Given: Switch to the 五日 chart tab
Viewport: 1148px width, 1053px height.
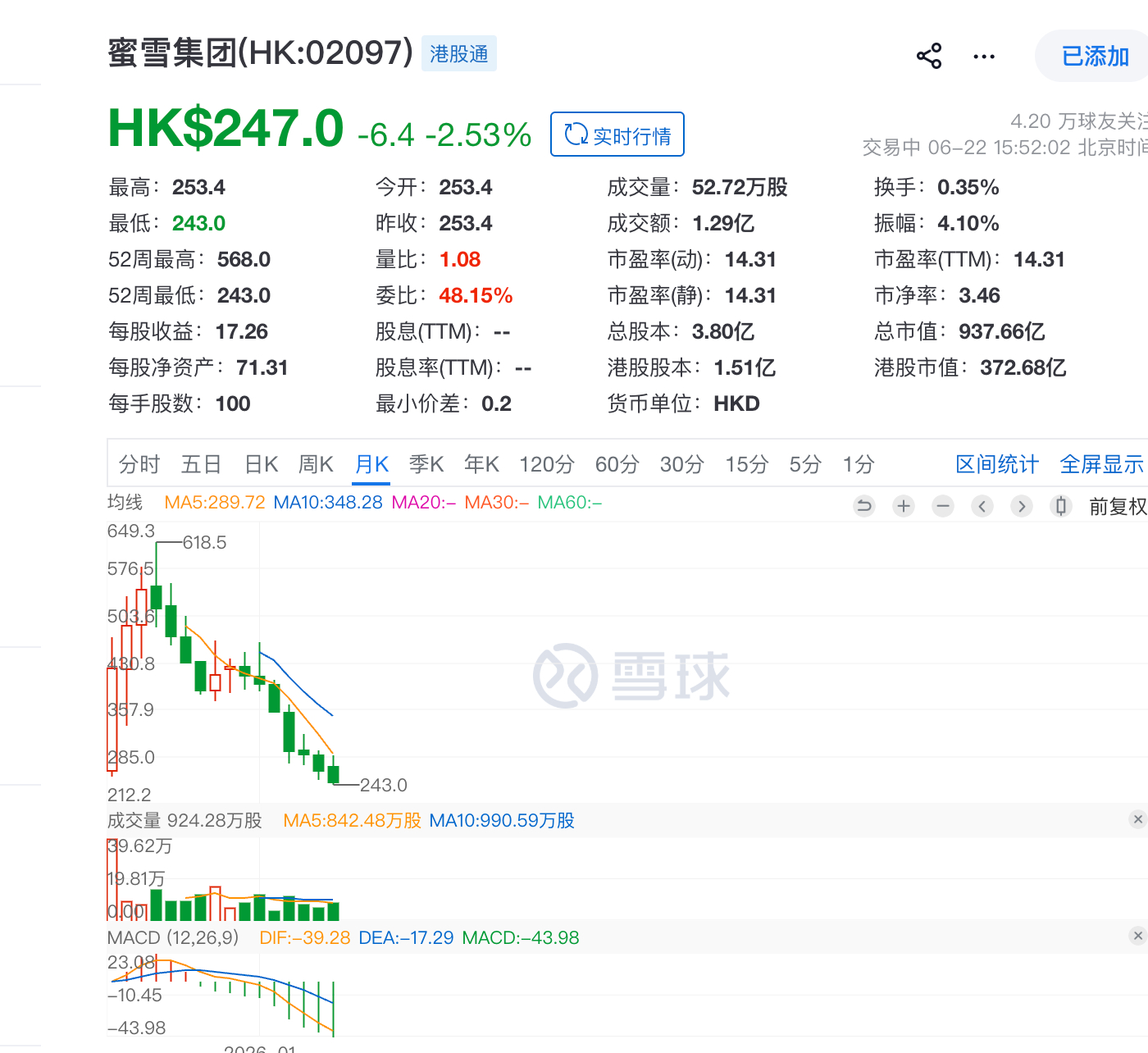Looking at the screenshot, I should click(202, 464).
